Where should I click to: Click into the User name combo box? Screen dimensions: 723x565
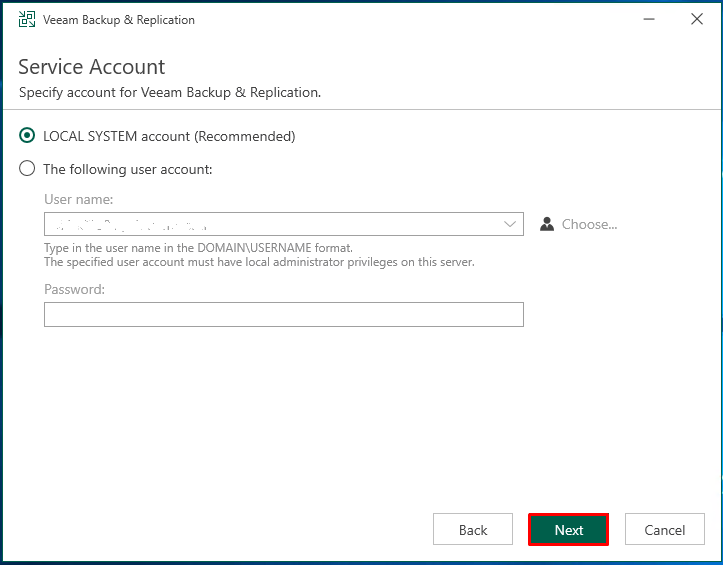click(x=284, y=224)
